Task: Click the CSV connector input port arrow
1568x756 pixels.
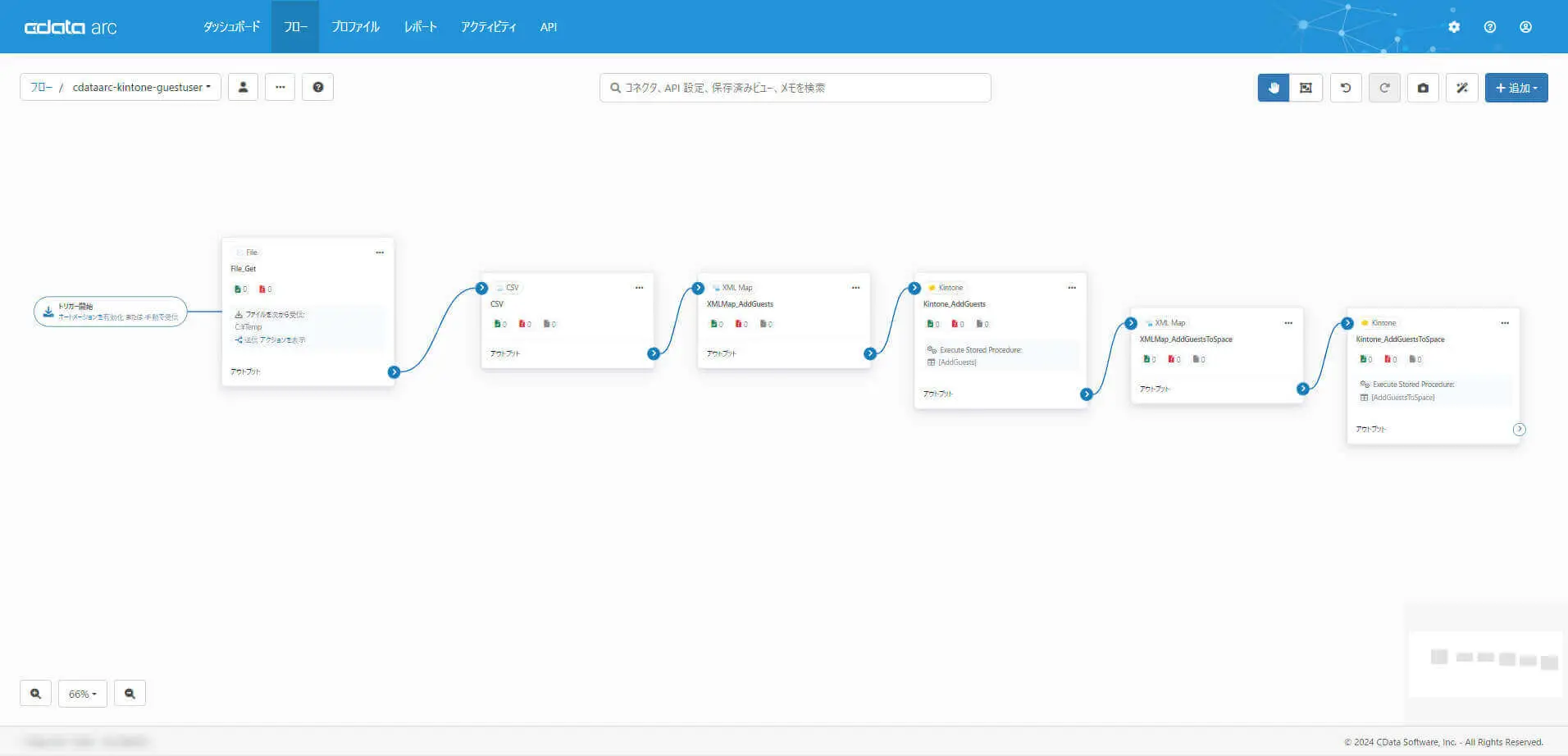Action: pos(482,289)
